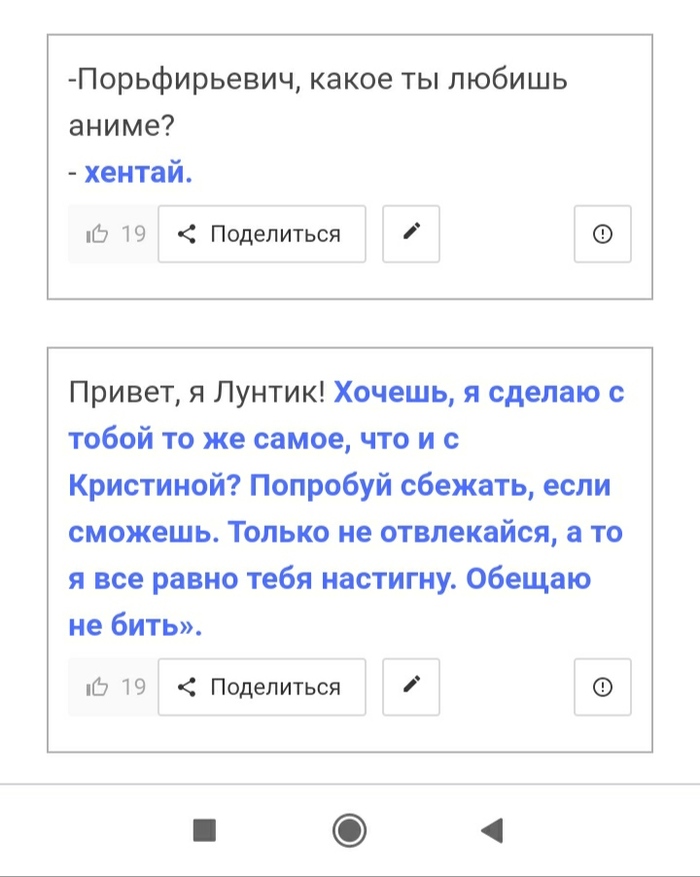Like the anime question post with thumbs-up
Image resolution: width=700 pixels, height=877 pixels.
click(x=98, y=235)
